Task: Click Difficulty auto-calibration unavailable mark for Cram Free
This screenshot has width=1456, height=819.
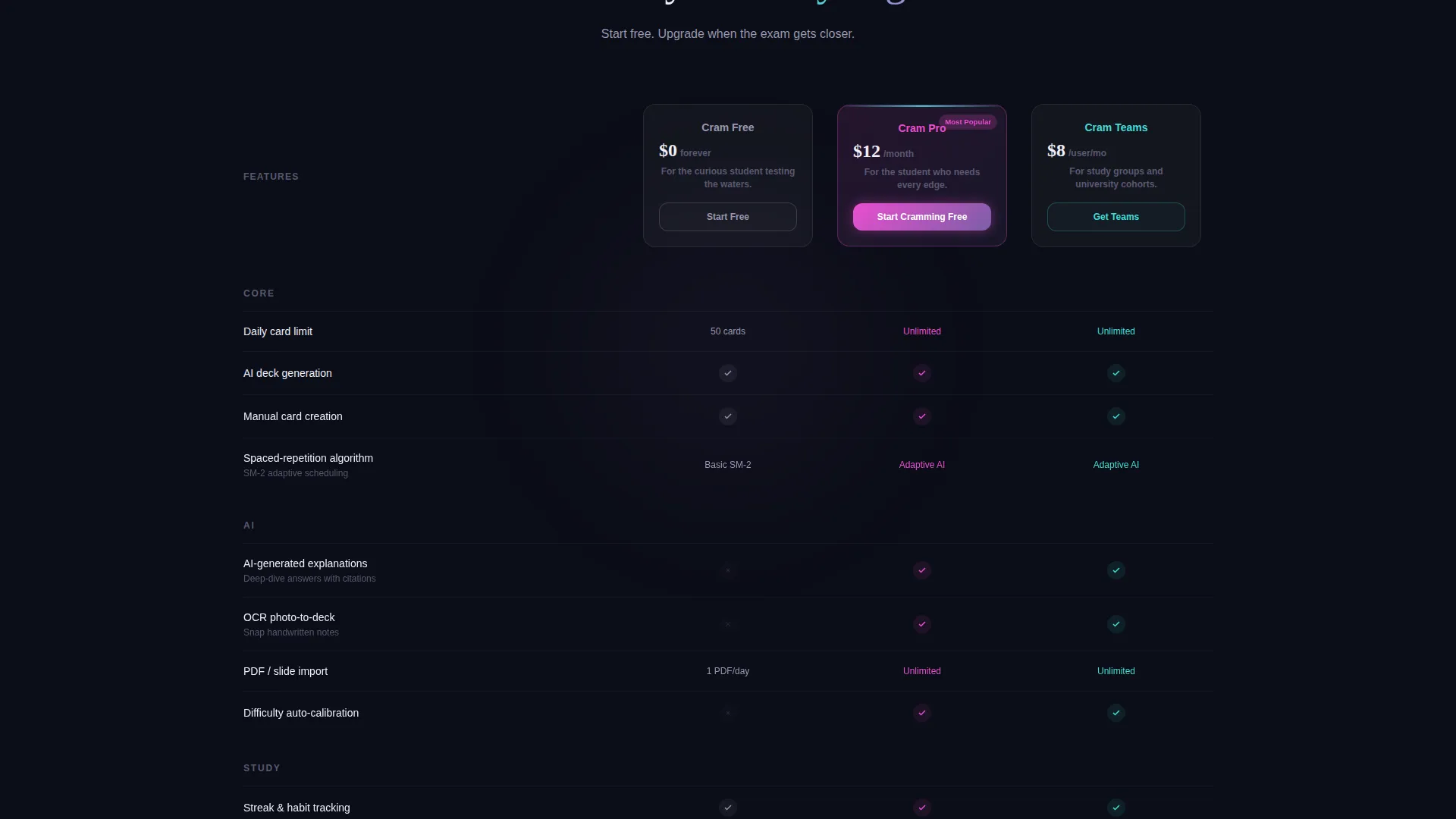Action: click(x=727, y=713)
